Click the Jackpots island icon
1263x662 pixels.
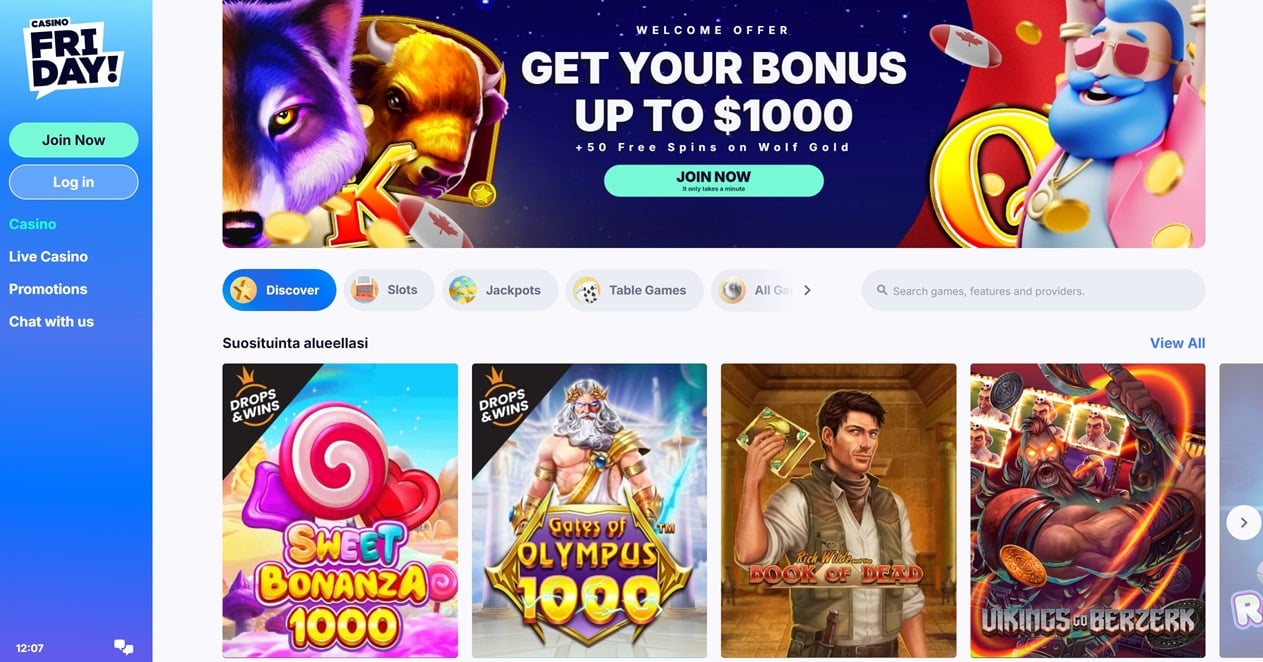click(463, 290)
